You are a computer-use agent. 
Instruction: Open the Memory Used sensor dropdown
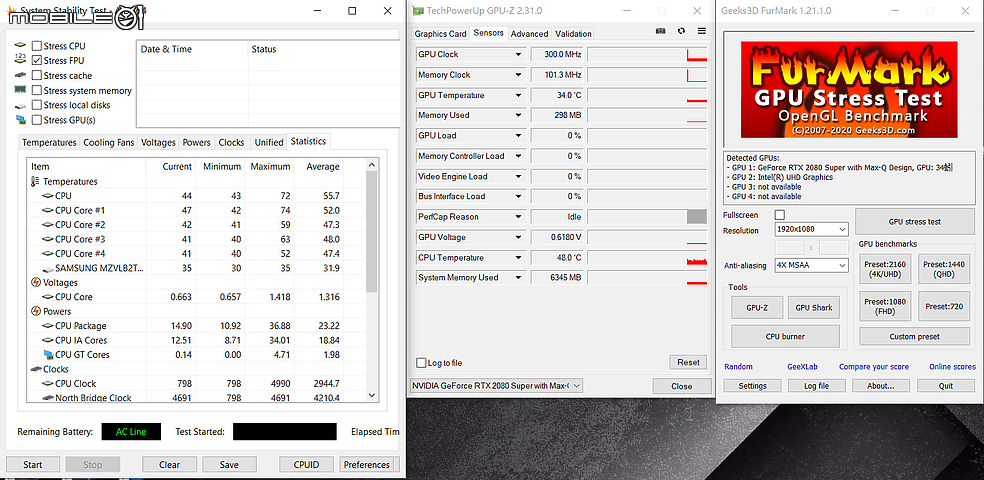click(518, 115)
